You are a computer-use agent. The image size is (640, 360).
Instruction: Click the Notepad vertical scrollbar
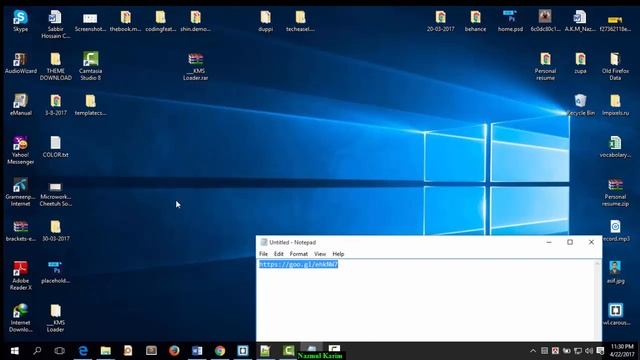pos(598,301)
